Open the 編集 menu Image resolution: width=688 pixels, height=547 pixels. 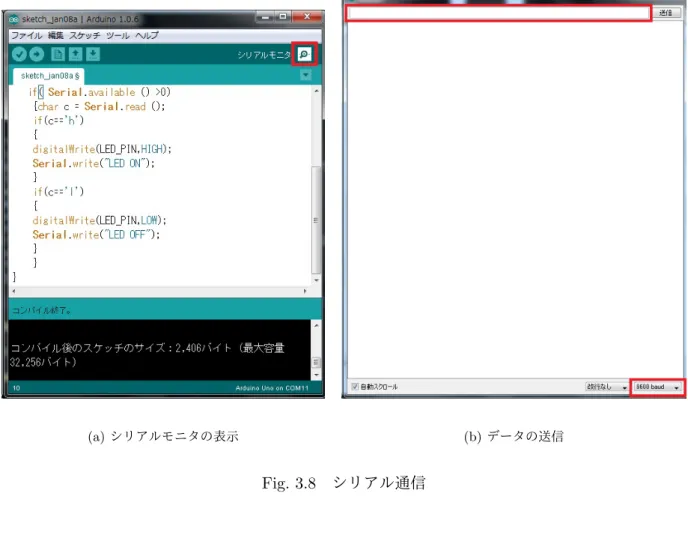[56, 36]
